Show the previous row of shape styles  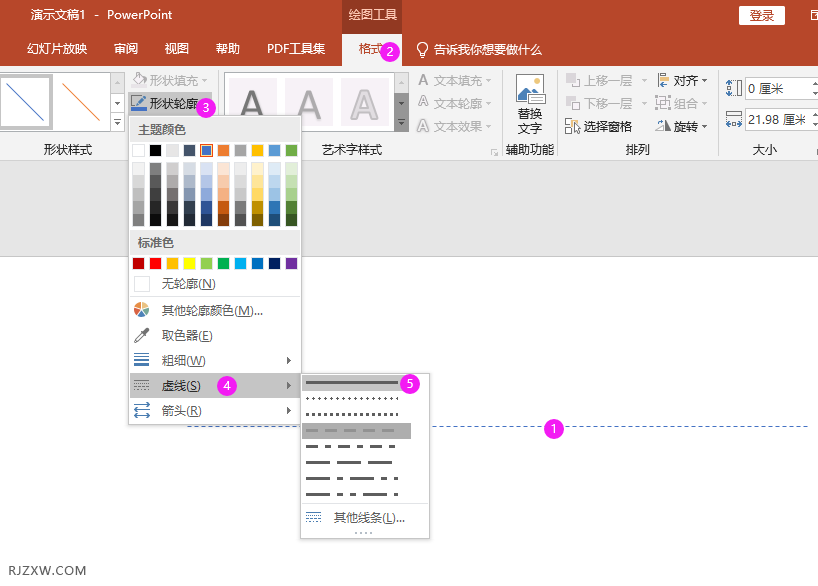(x=117, y=82)
